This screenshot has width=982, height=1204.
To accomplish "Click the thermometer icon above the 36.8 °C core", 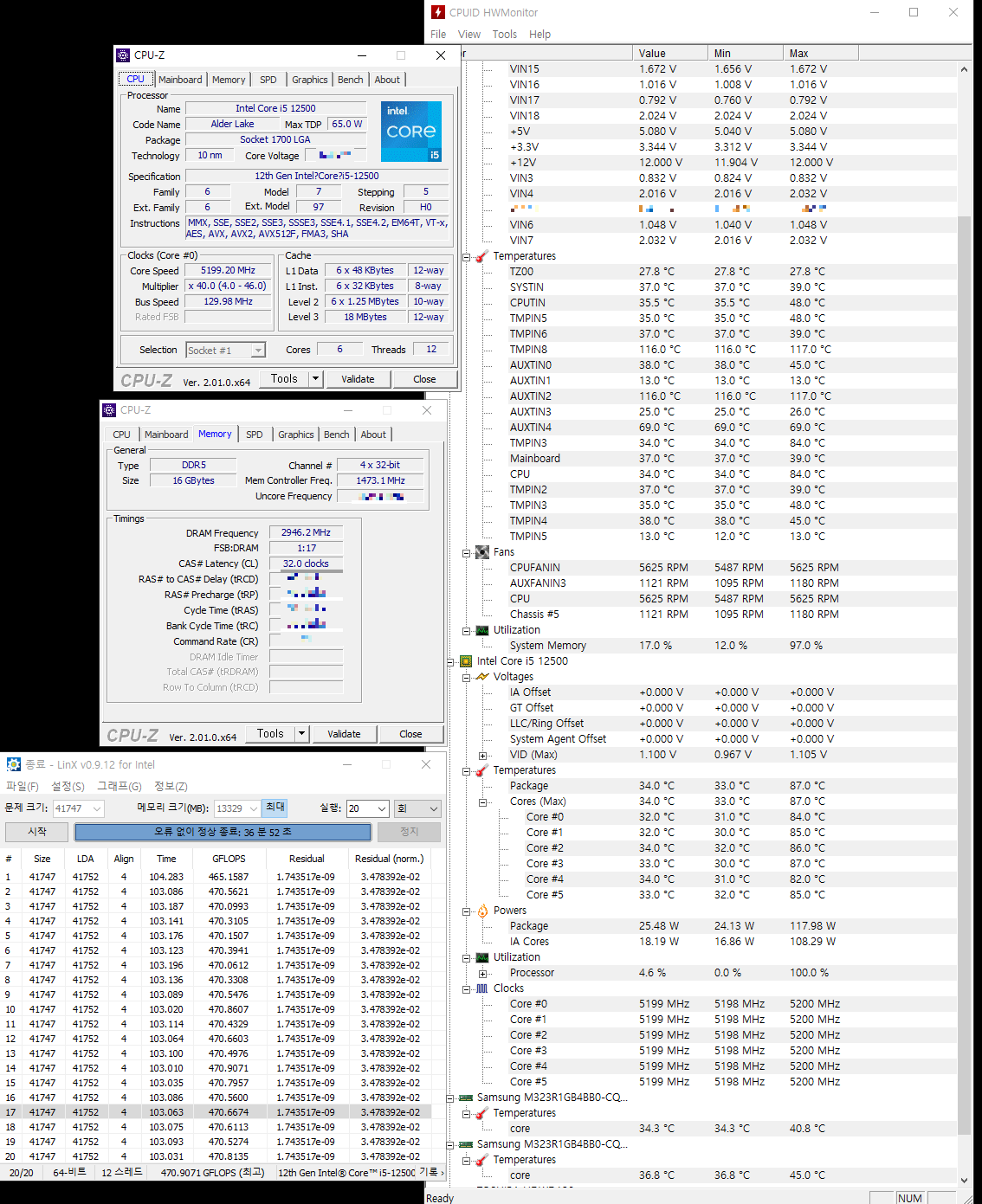I will 482,1160.
